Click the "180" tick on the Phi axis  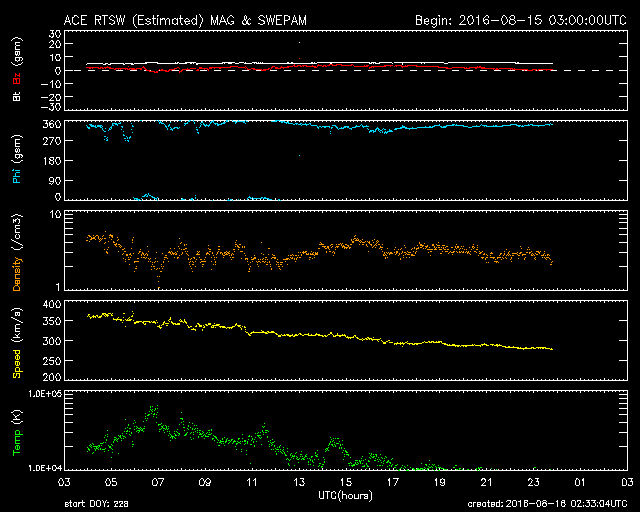point(52,160)
